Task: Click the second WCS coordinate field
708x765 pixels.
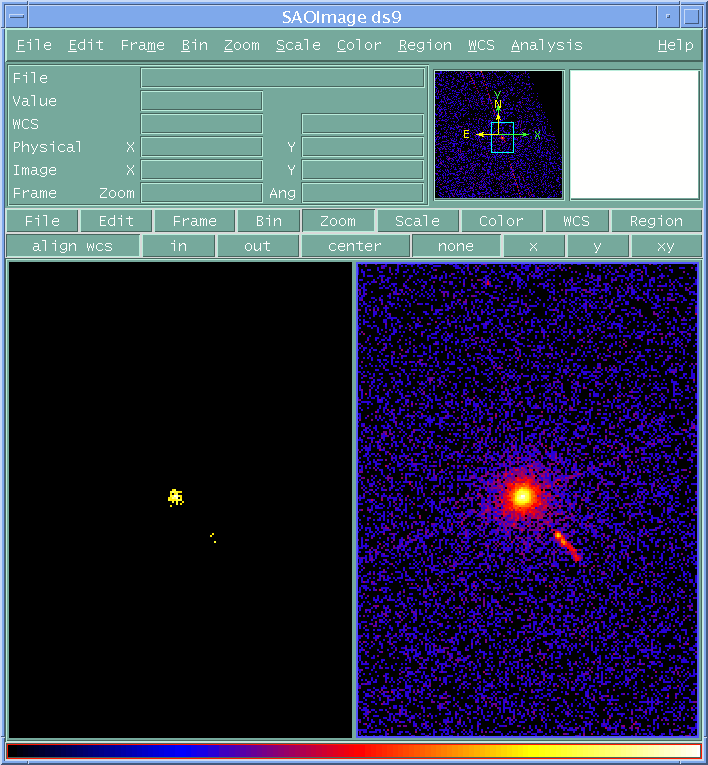Action: pos(363,124)
